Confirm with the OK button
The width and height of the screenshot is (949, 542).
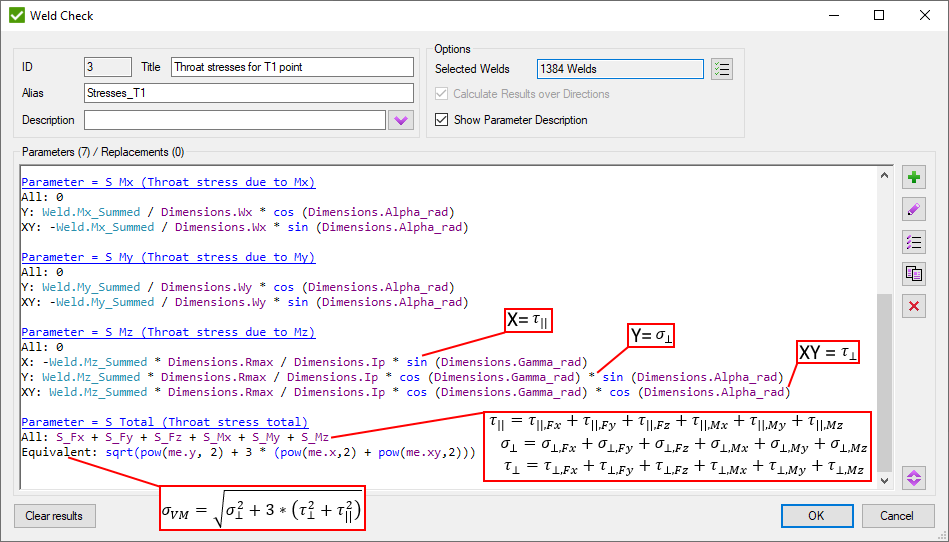point(816,516)
